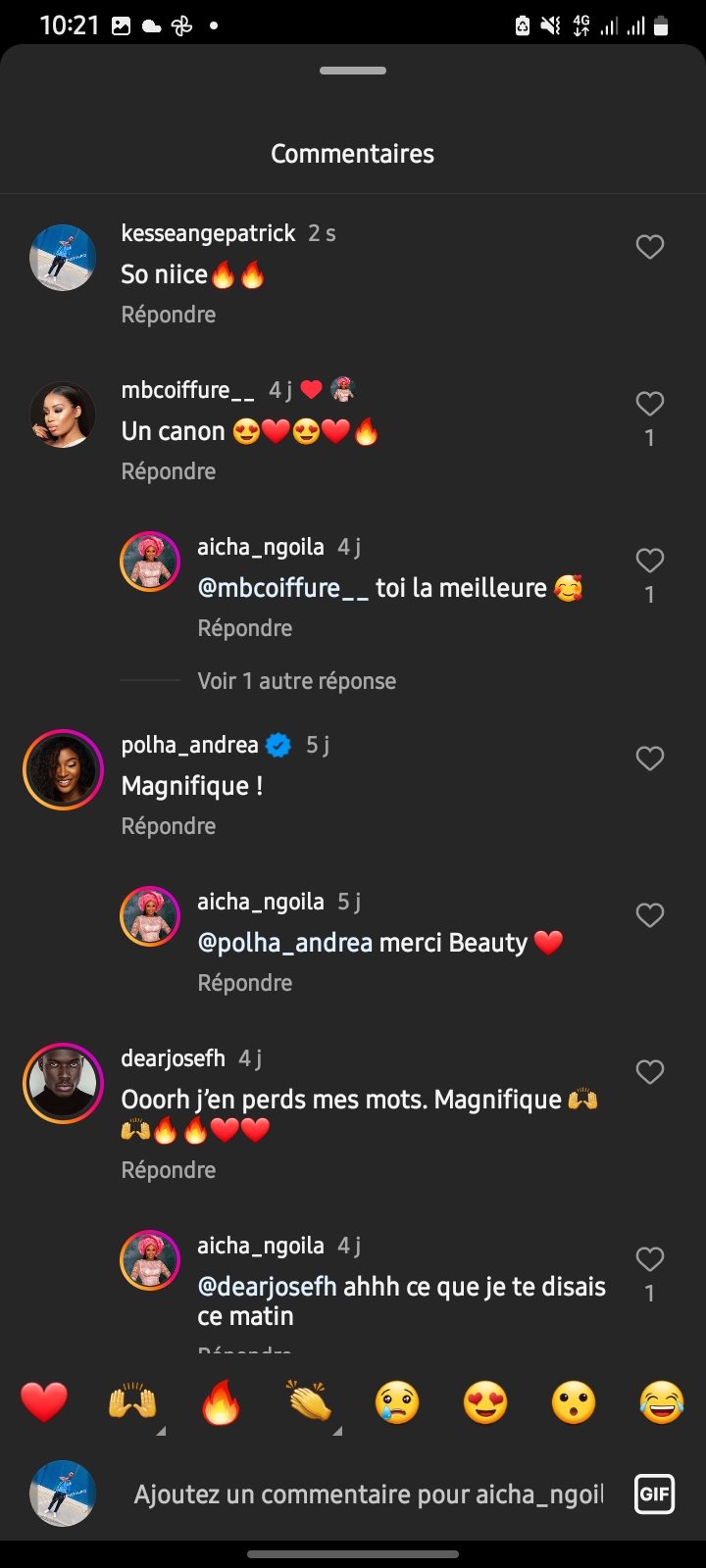The width and height of the screenshot is (706, 1568).
Task: Tap the crying face reaction emoji
Action: (397, 1402)
